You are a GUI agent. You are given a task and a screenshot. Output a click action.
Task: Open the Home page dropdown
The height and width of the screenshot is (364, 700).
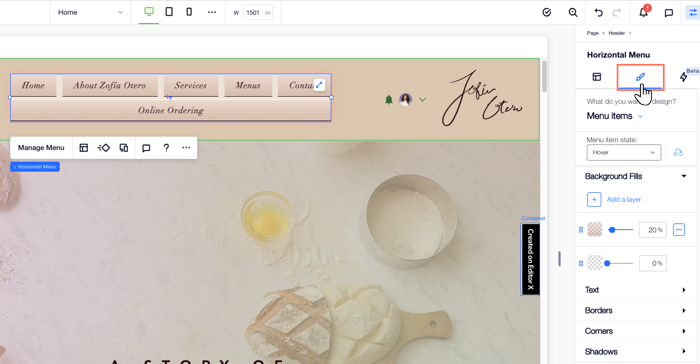click(90, 13)
